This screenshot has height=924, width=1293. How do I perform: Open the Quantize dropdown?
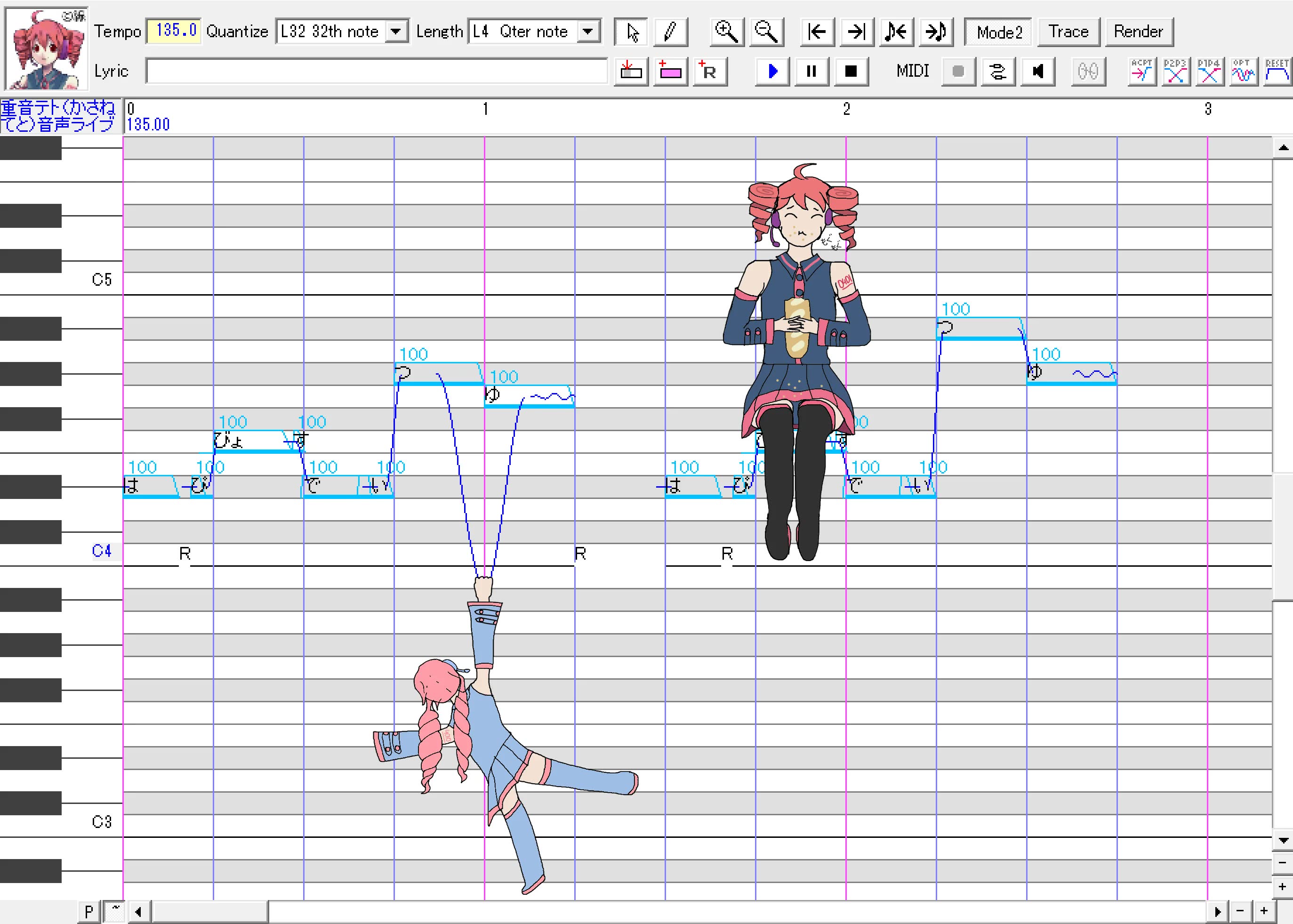[396, 31]
